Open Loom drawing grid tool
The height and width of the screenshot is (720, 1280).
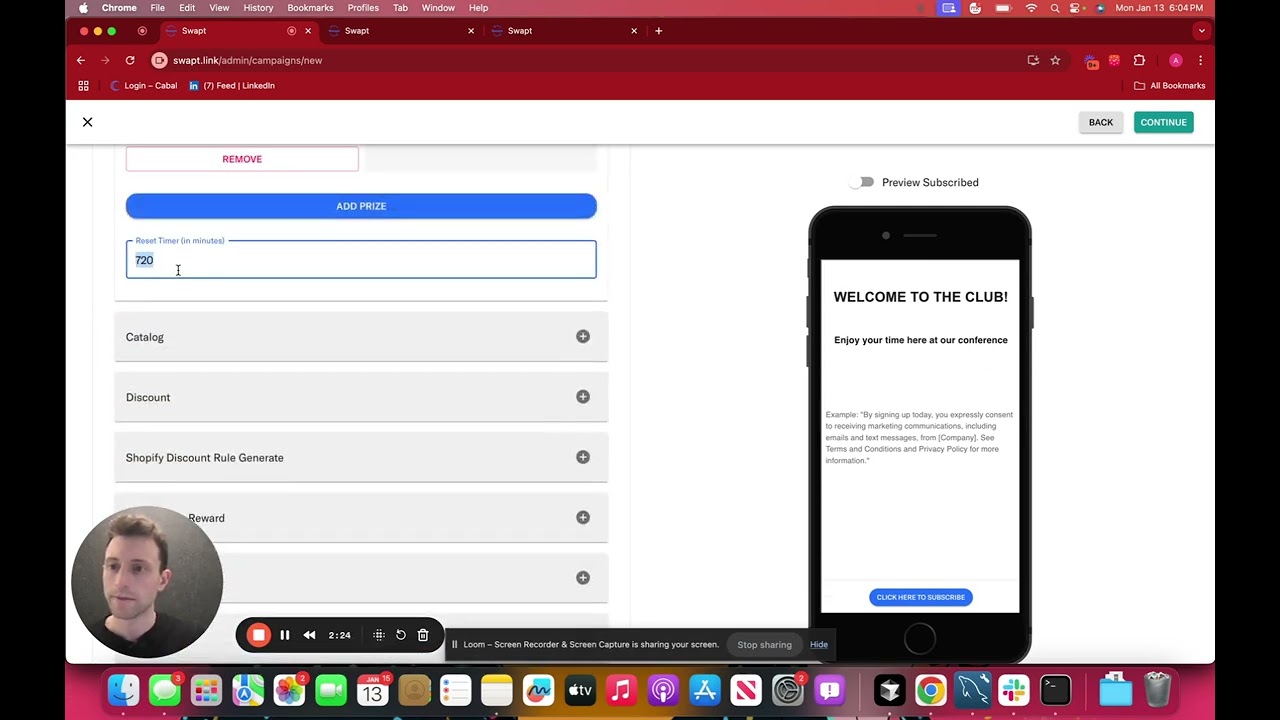pos(379,635)
